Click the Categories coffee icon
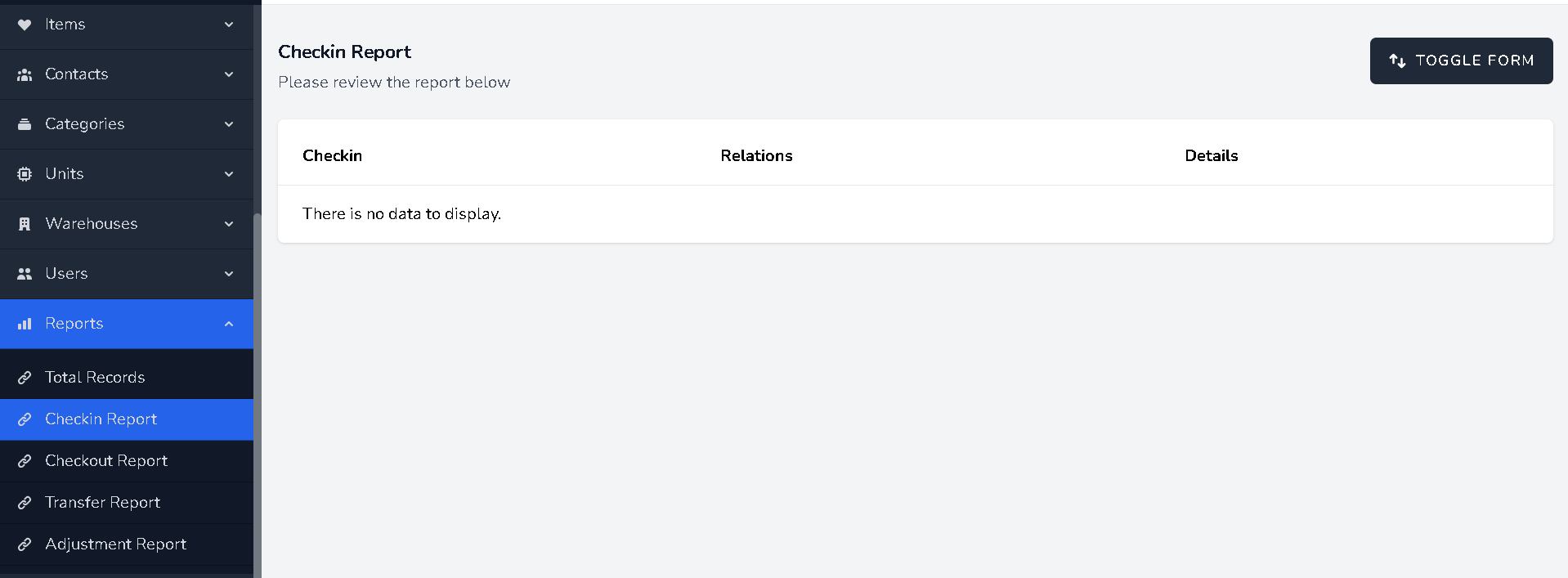This screenshot has height=578, width=1568. pyautogui.click(x=25, y=124)
